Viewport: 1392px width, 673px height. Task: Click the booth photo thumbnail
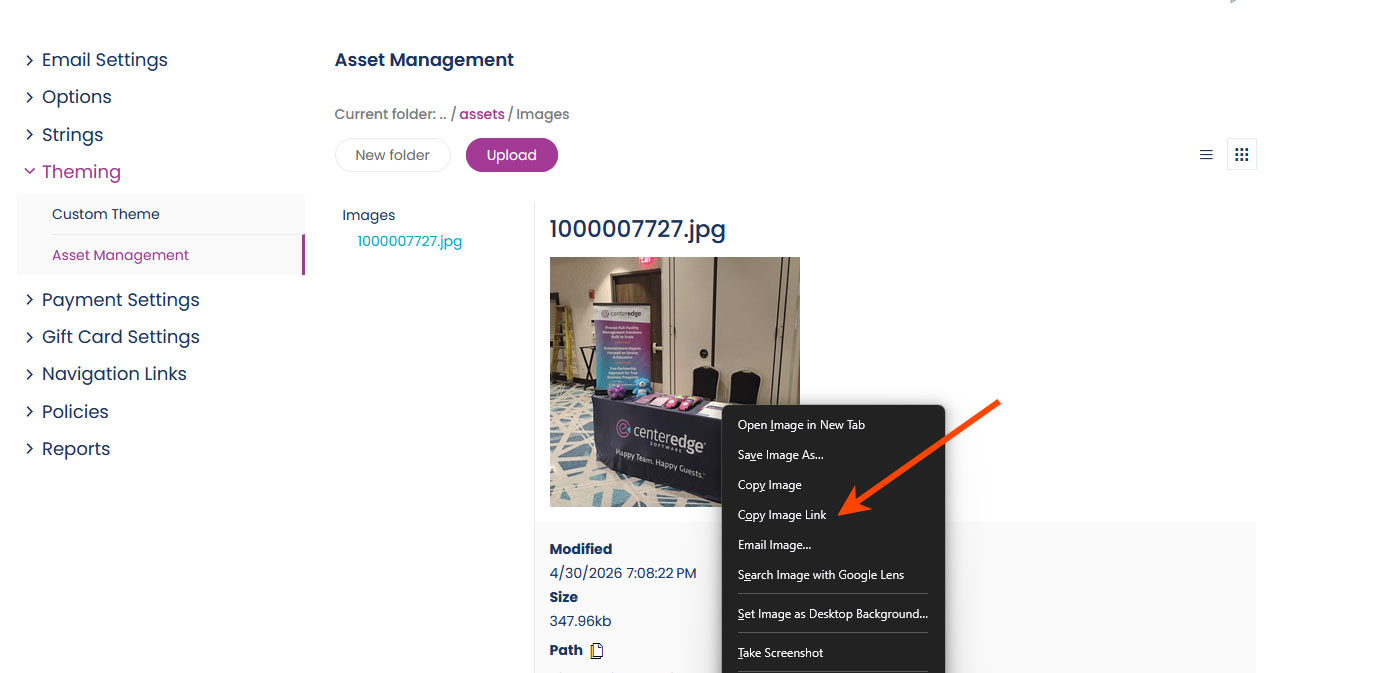point(675,382)
